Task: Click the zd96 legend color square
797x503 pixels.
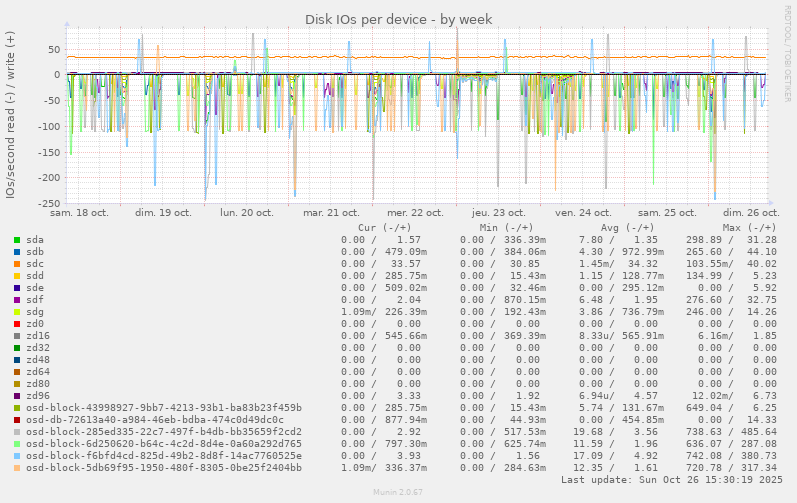Action: (x=17, y=396)
